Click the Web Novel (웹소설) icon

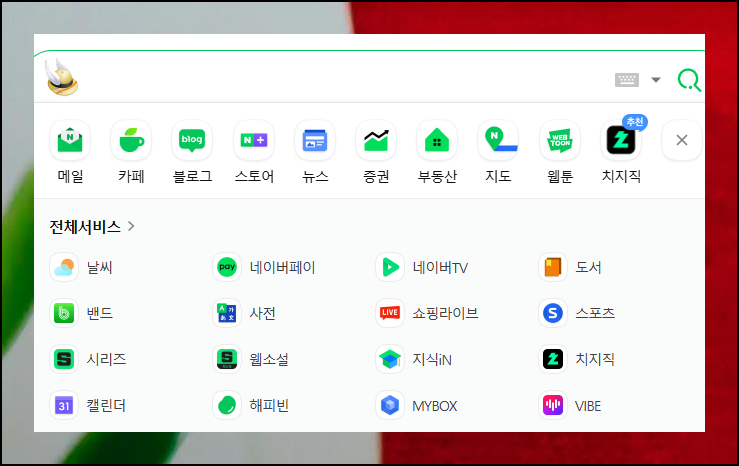227,359
